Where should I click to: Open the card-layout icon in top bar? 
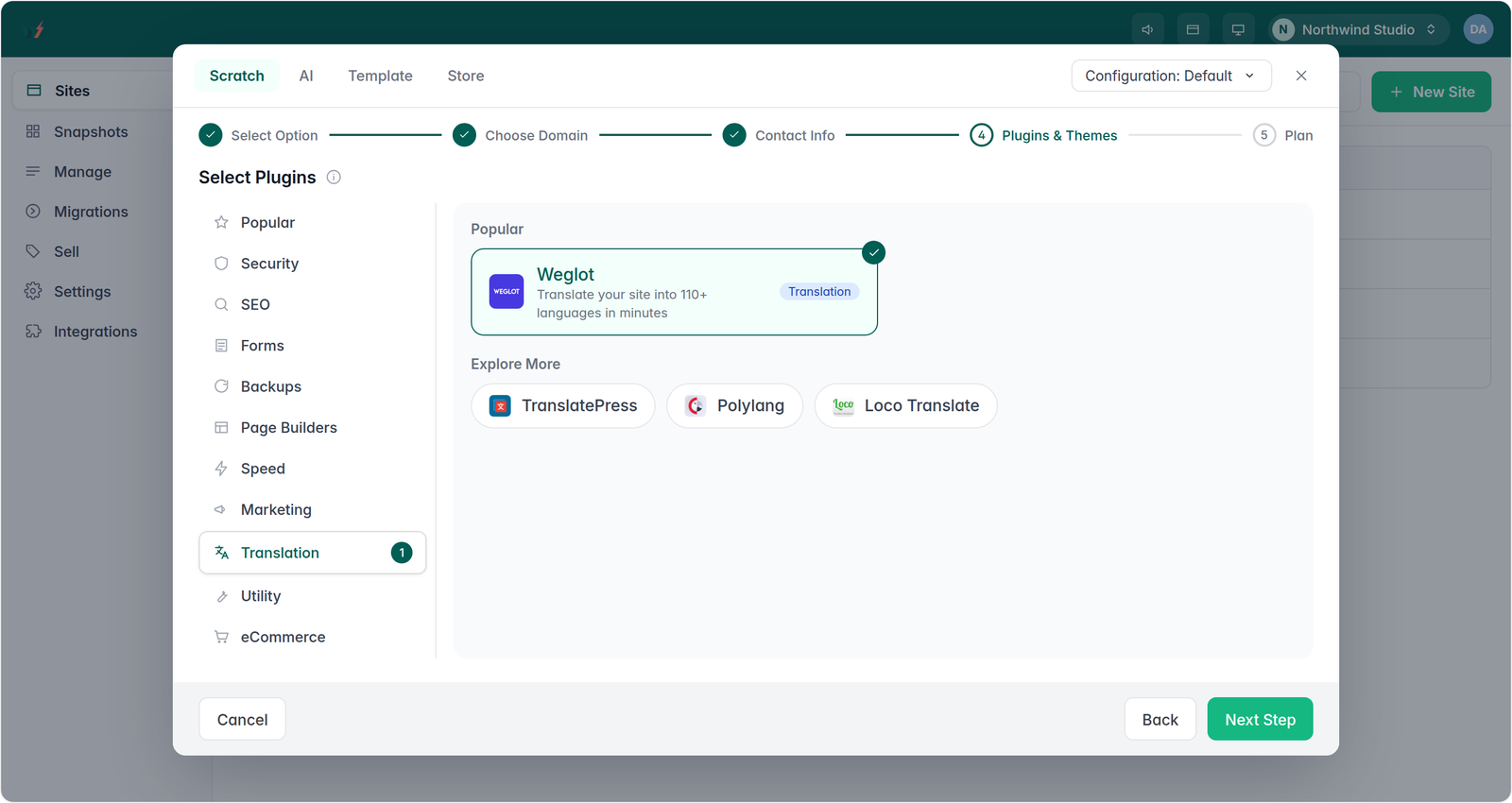[x=1193, y=29]
